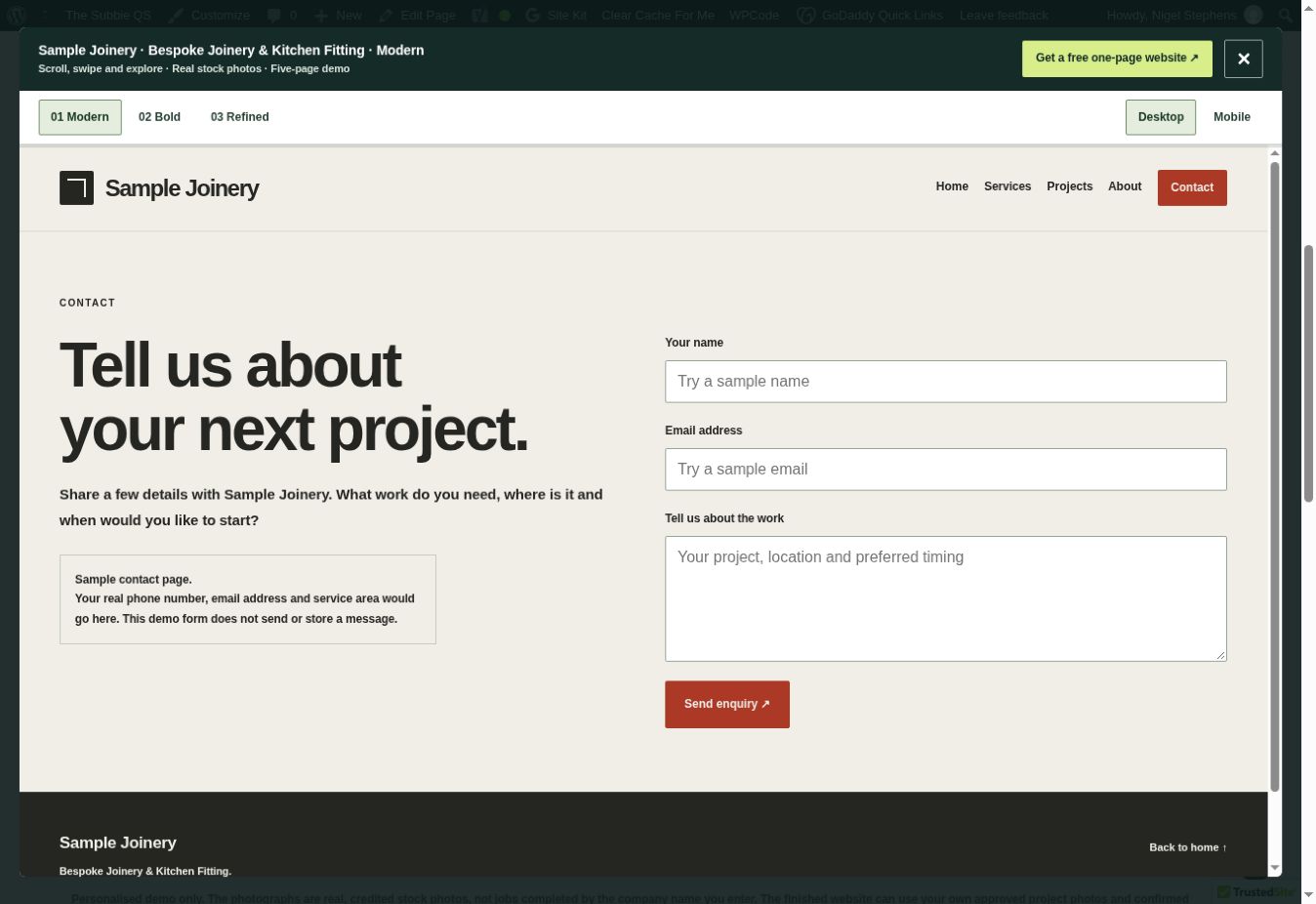Go to the Projects nav item
The width and height of the screenshot is (1316, 904).
[x=1069, y=186]
